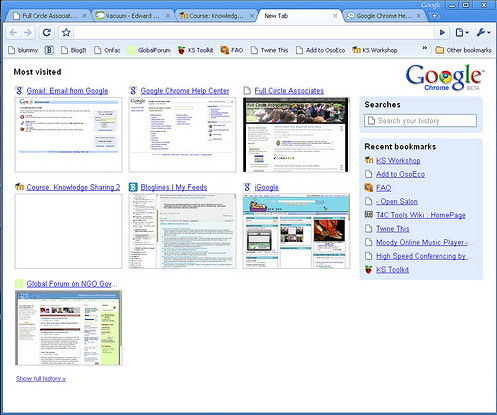The height and width of the screenshot is (415, 497).
Task: Close the Full Circle Associates tab
Action: (x=85, y=16)
